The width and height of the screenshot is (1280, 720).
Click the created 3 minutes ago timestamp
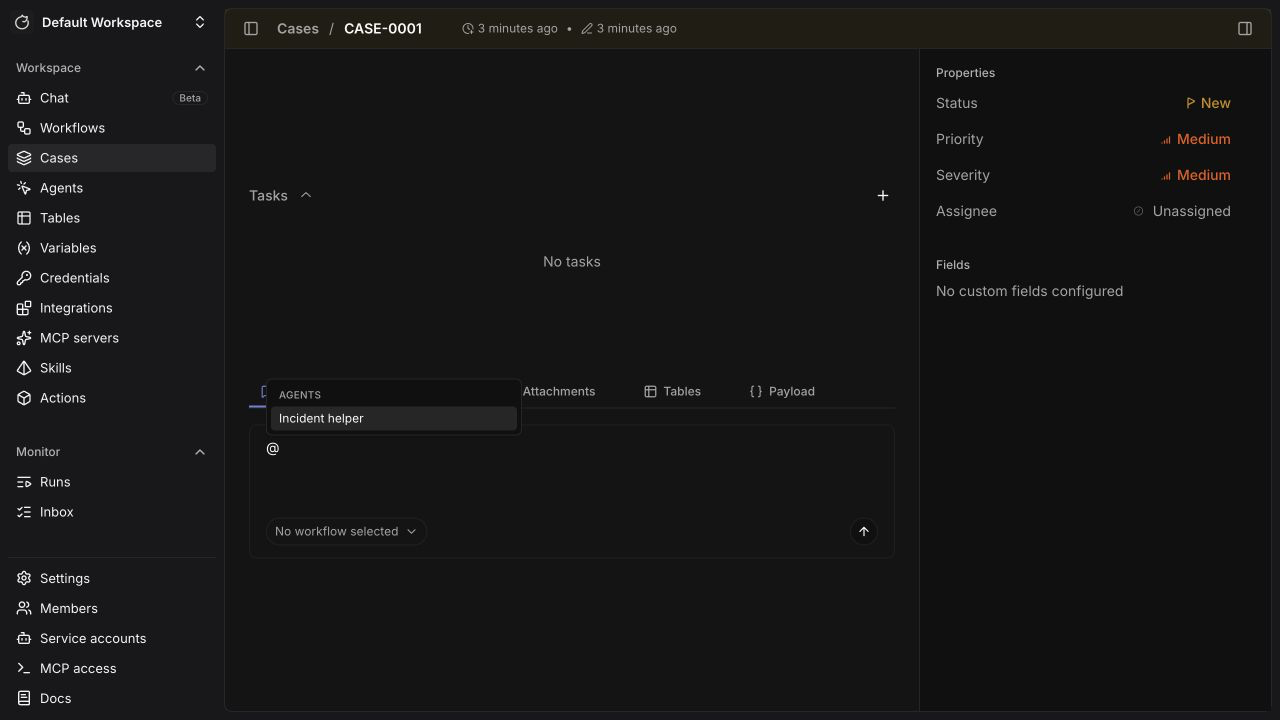510,28
